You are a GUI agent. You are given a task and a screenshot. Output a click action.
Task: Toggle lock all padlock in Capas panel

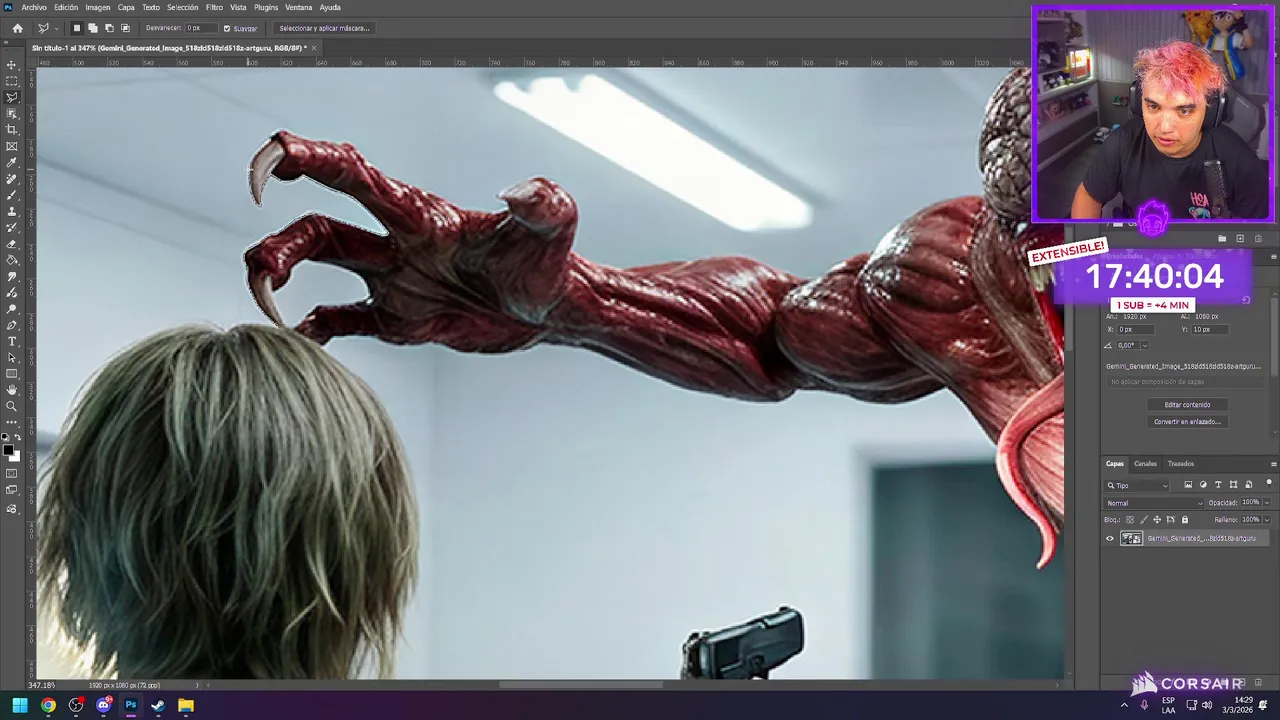click(x=1185, y=520)
